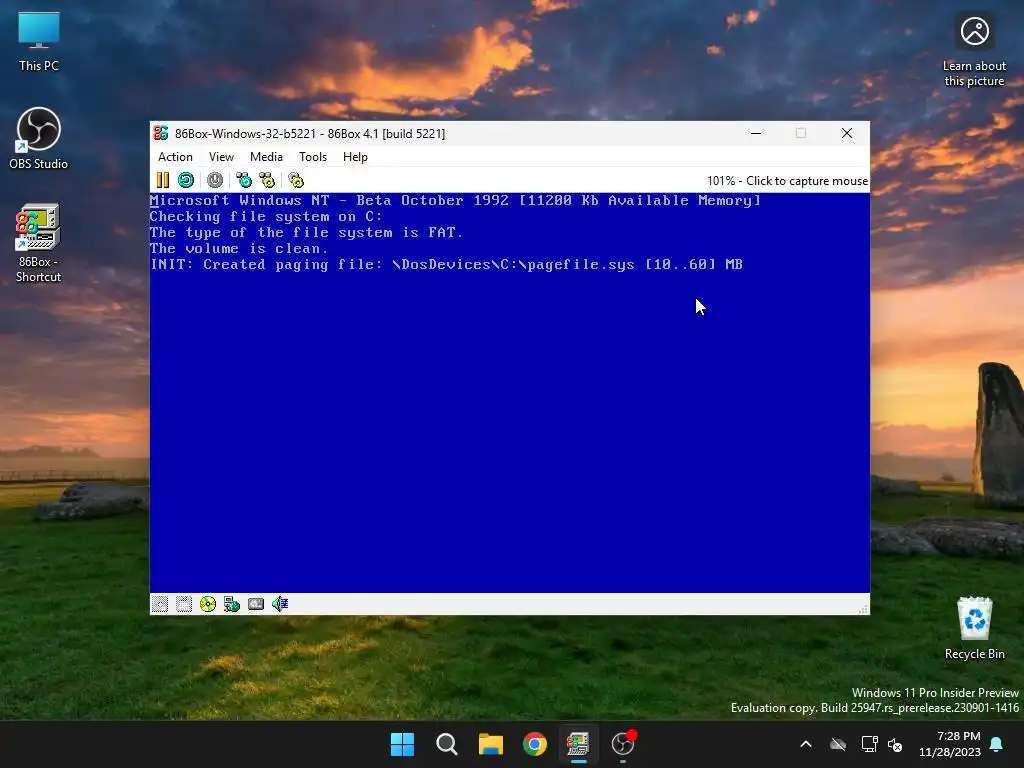Click Learn about this picture icon
This screenshot has height=768, width=1024.
click(974, 50)
